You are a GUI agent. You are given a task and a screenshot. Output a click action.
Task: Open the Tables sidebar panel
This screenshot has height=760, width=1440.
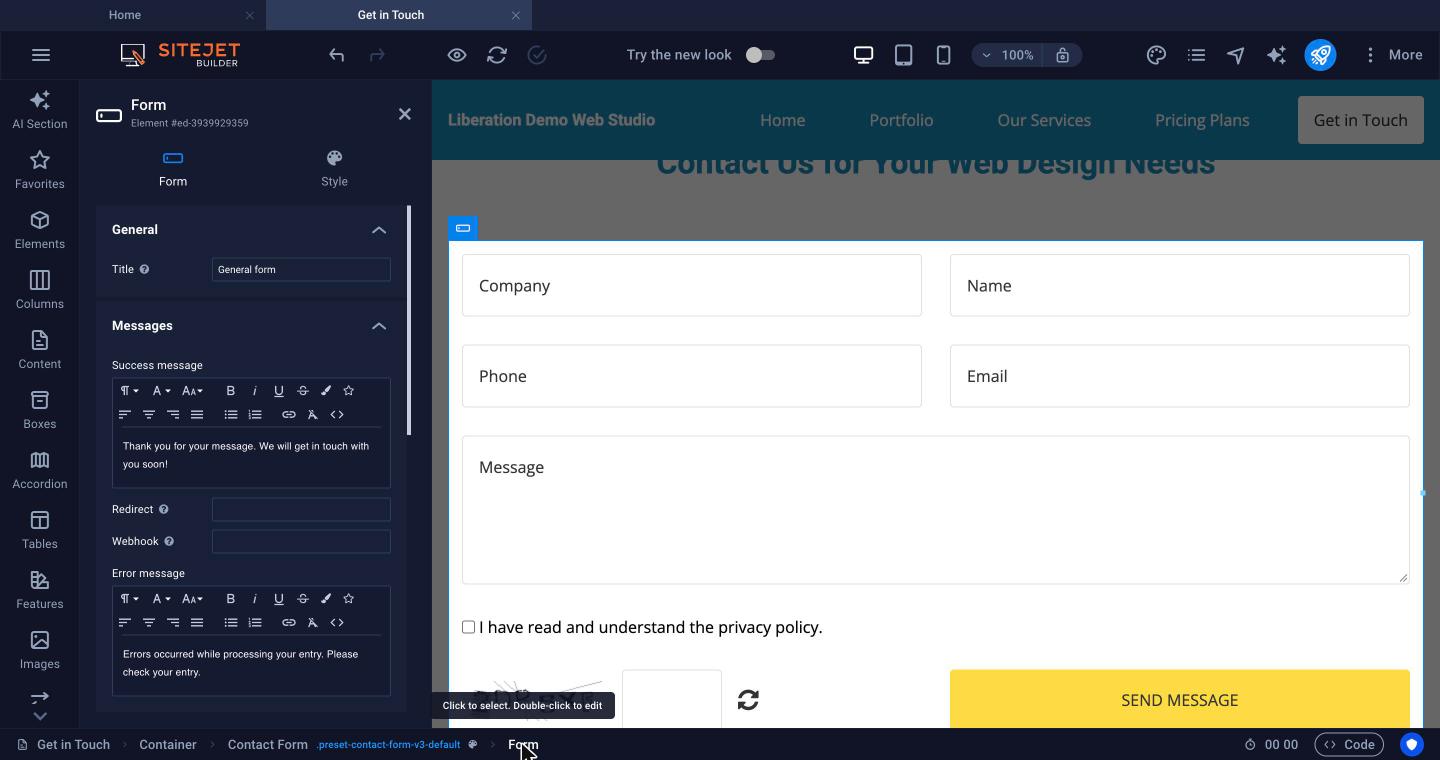coord(40,530)
